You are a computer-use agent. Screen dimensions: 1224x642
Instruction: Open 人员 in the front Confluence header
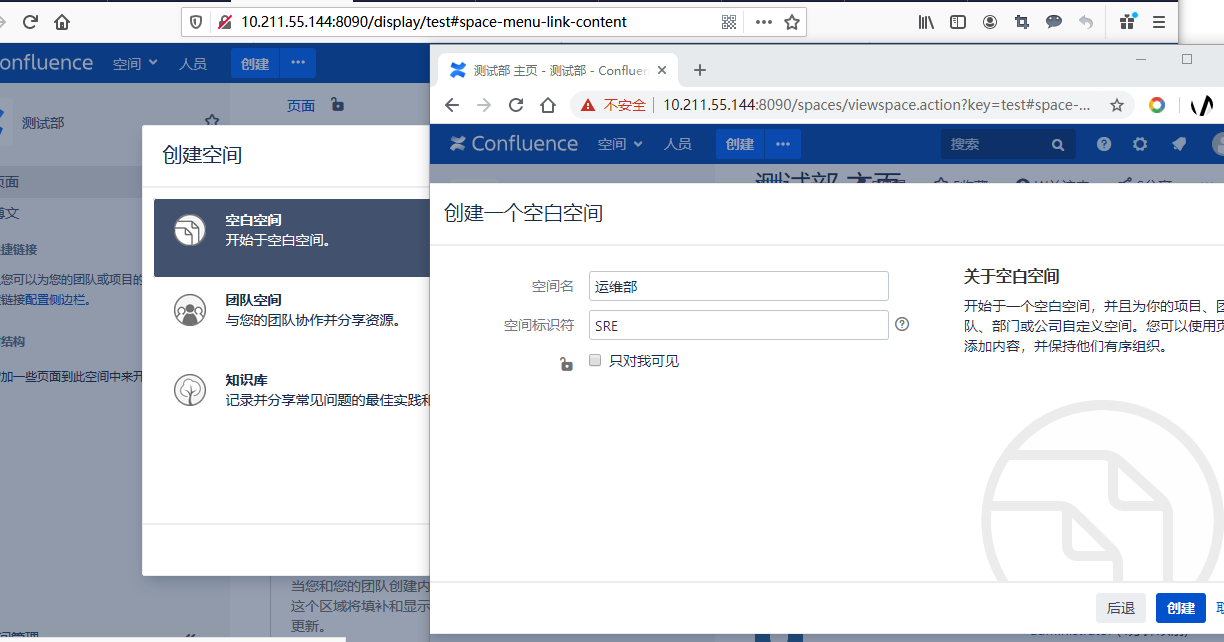[x=678, y=144]
